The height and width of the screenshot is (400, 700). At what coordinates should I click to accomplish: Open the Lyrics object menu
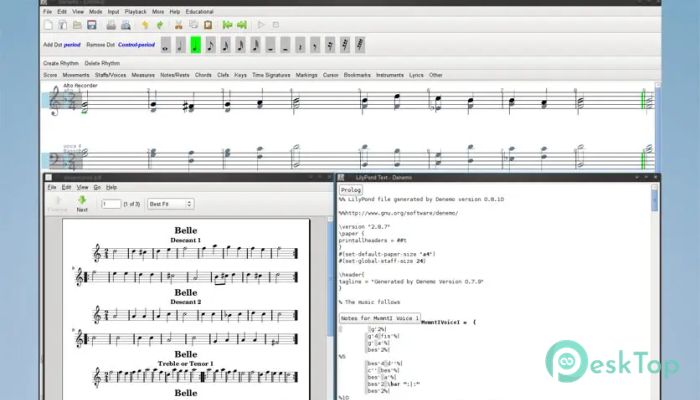point(416,75)
